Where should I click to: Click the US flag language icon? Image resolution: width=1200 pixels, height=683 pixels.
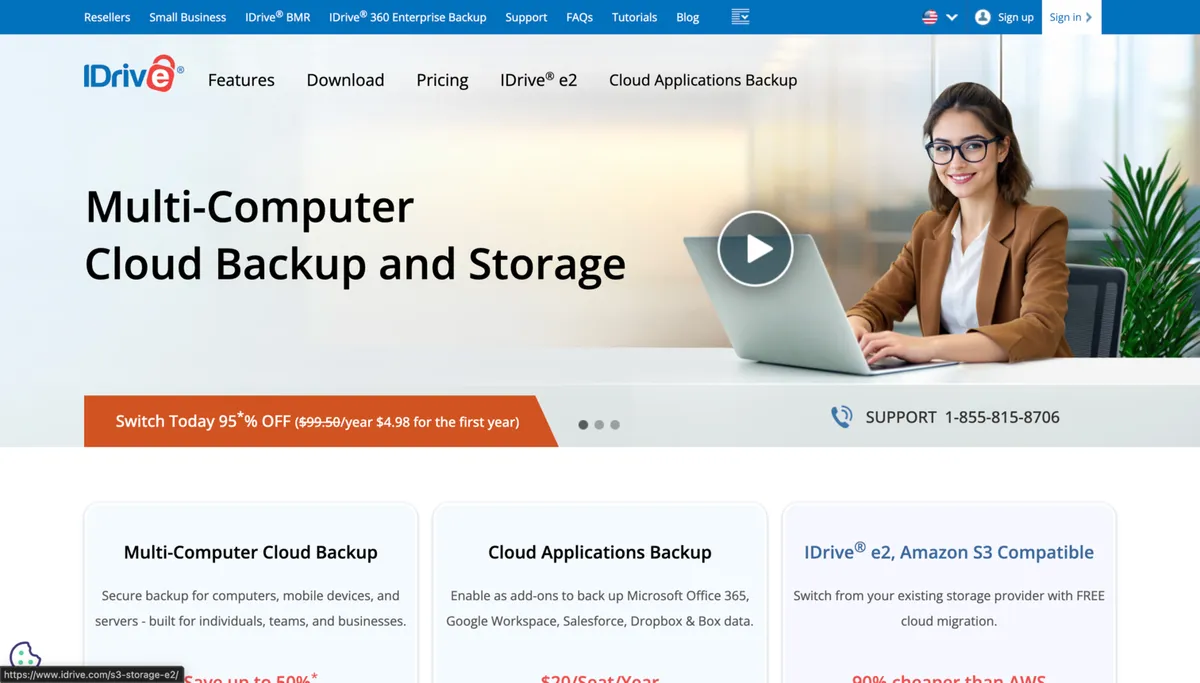click(930, 17)
